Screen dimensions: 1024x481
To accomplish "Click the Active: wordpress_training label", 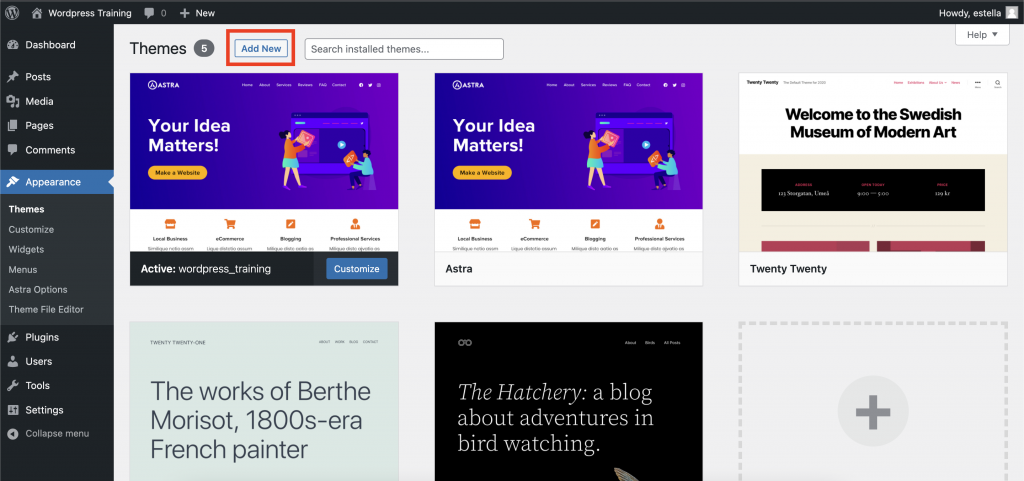I will tap(206, 268).
